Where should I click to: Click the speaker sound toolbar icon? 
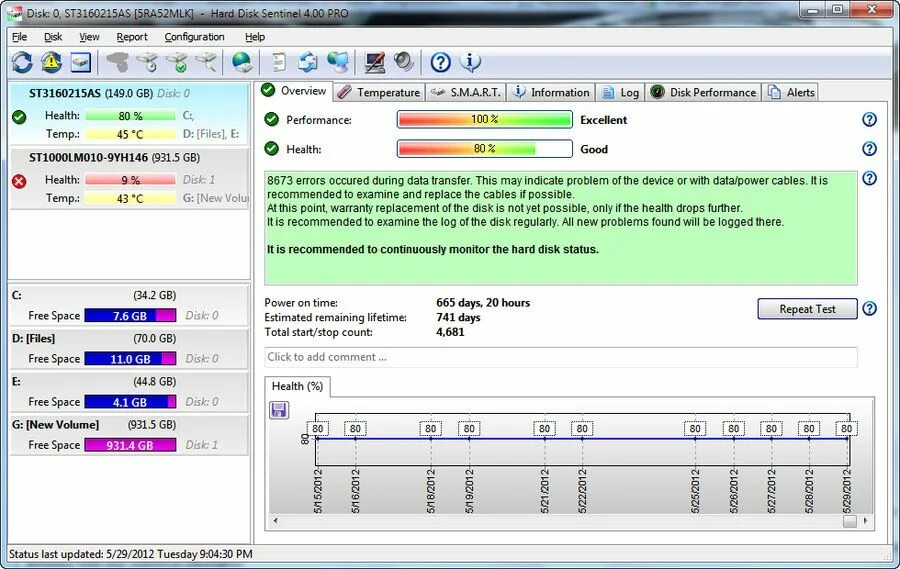click(x=404, y=62)
